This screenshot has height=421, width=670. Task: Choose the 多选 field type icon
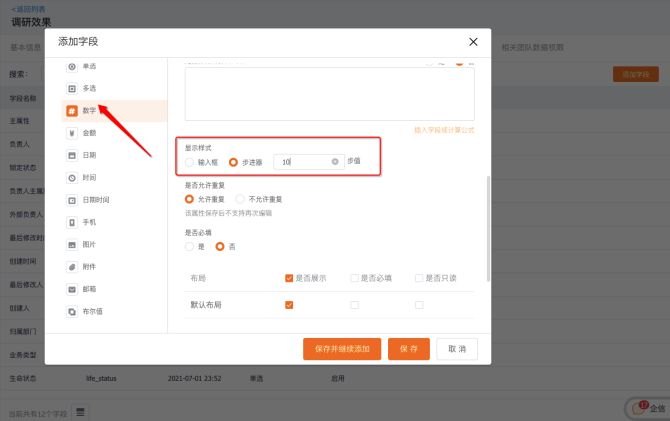pyautogui.click(x=72, y=89)
